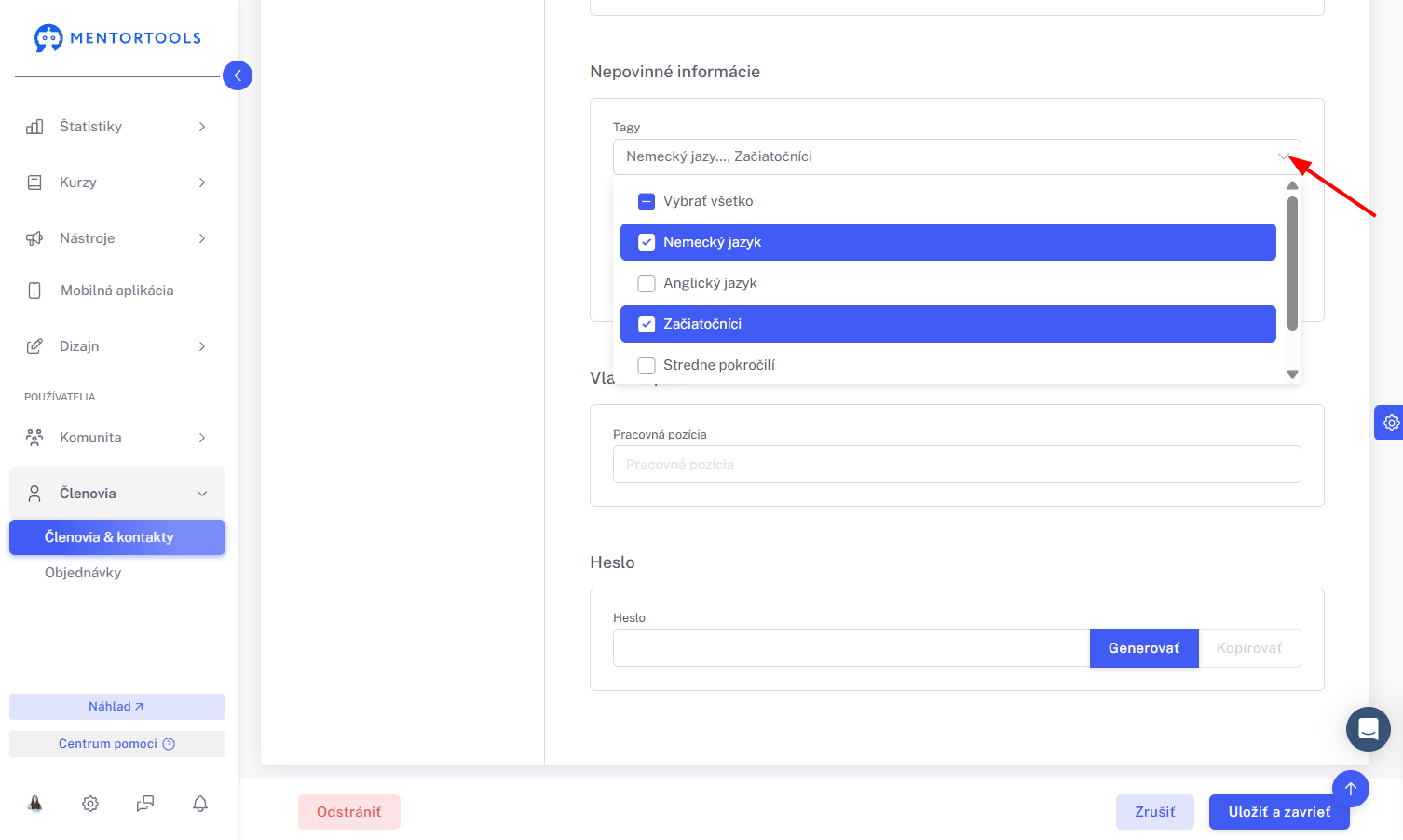Open the blue settings gear side tab
1403x840 pixels.
pos(1390,423)
